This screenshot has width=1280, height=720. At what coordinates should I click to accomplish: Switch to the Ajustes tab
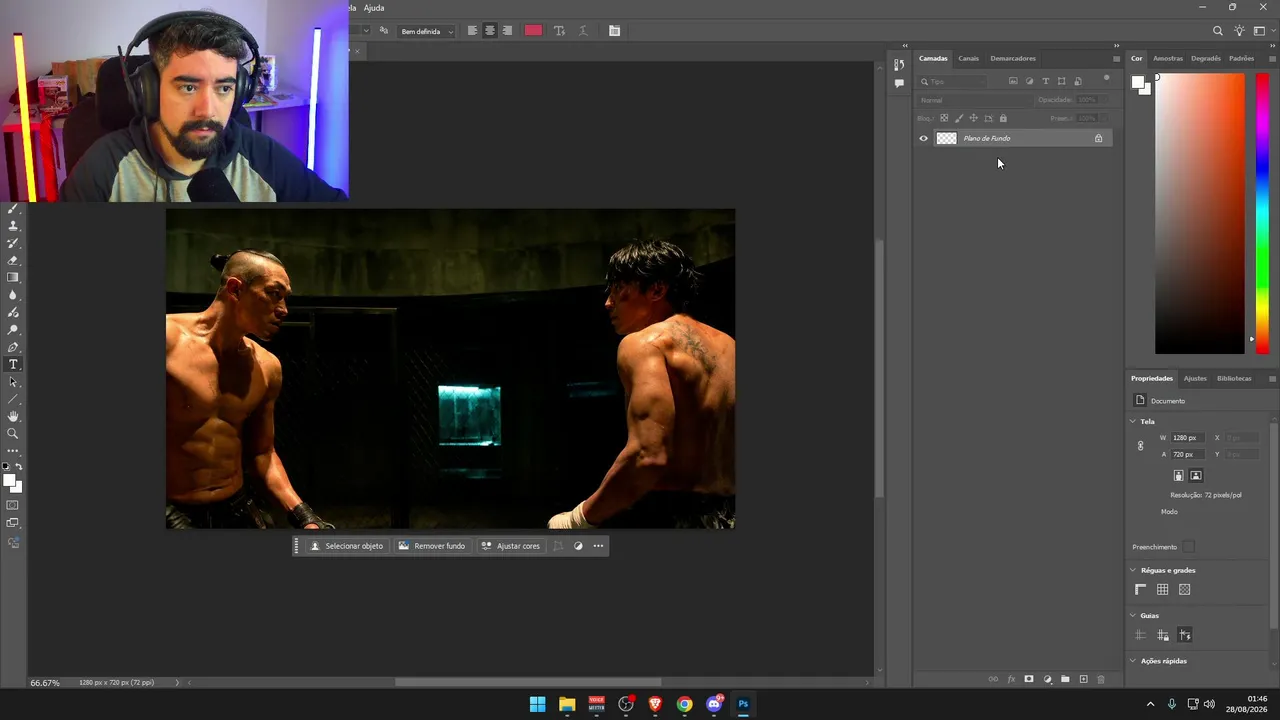[x=1195, y=378]
